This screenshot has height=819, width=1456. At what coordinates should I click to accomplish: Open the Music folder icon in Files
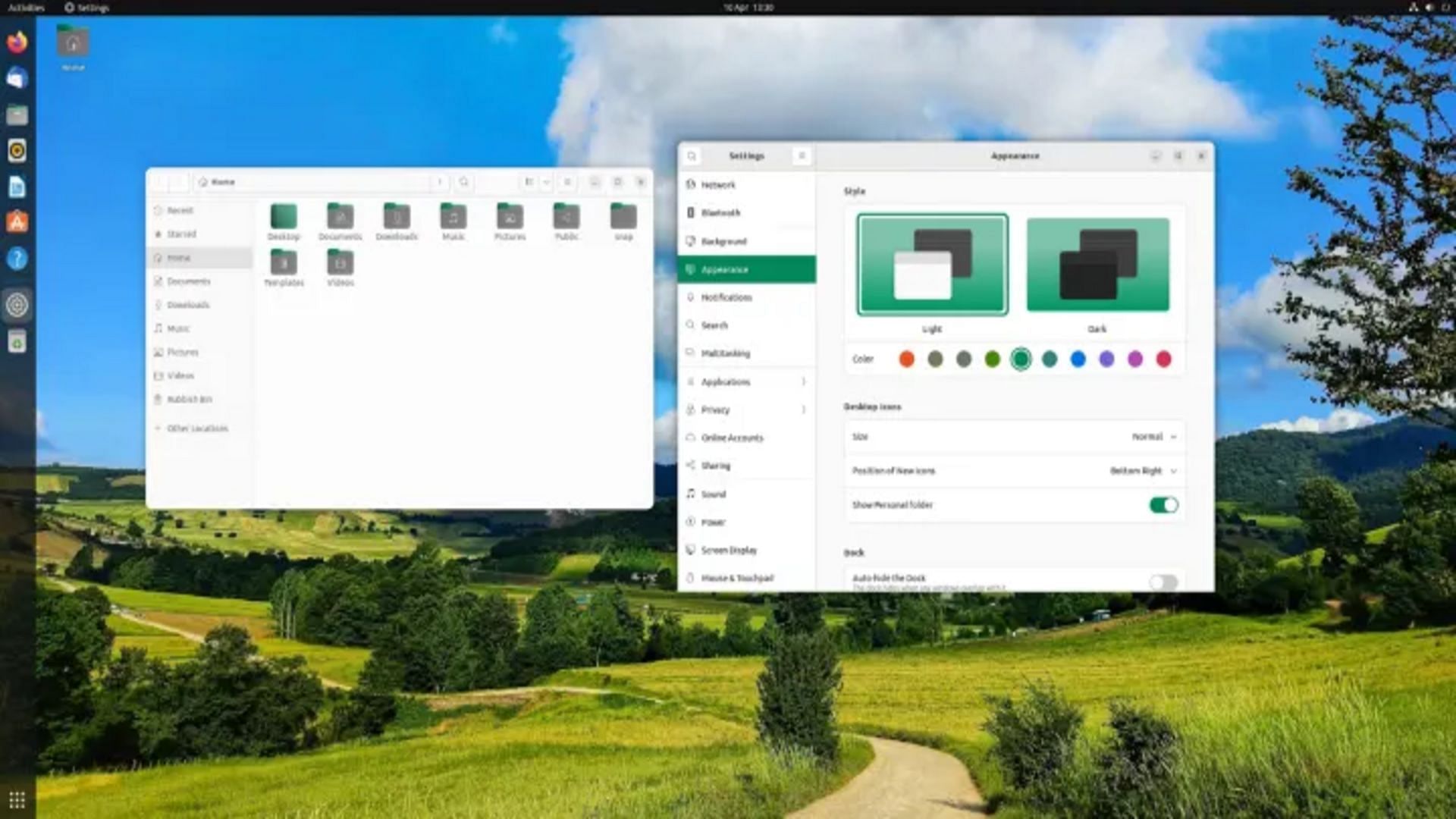(453, 222)
